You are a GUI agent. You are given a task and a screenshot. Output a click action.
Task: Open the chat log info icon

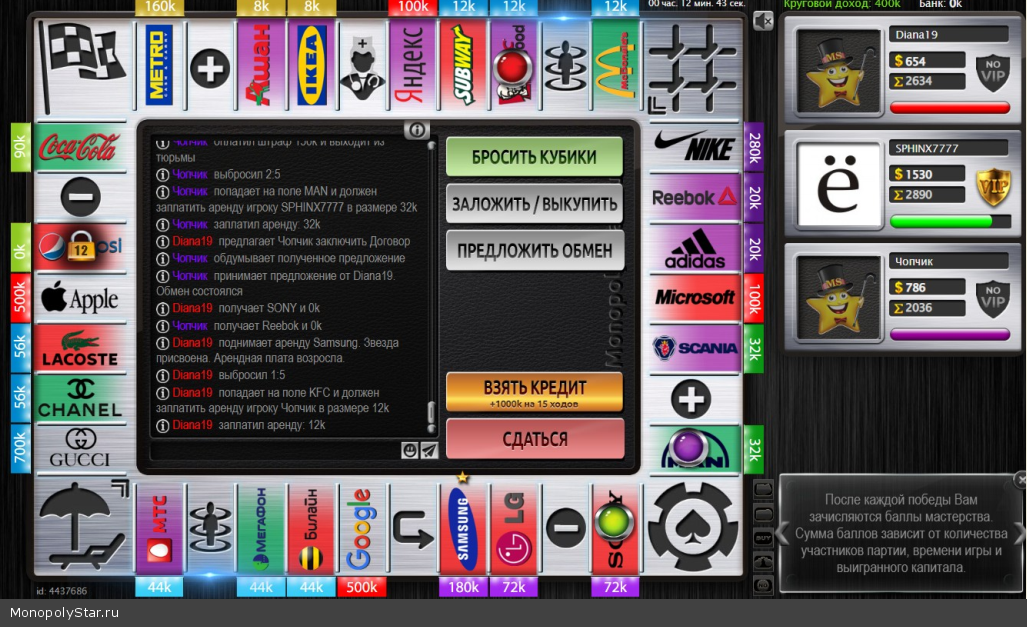click(417, 130)
